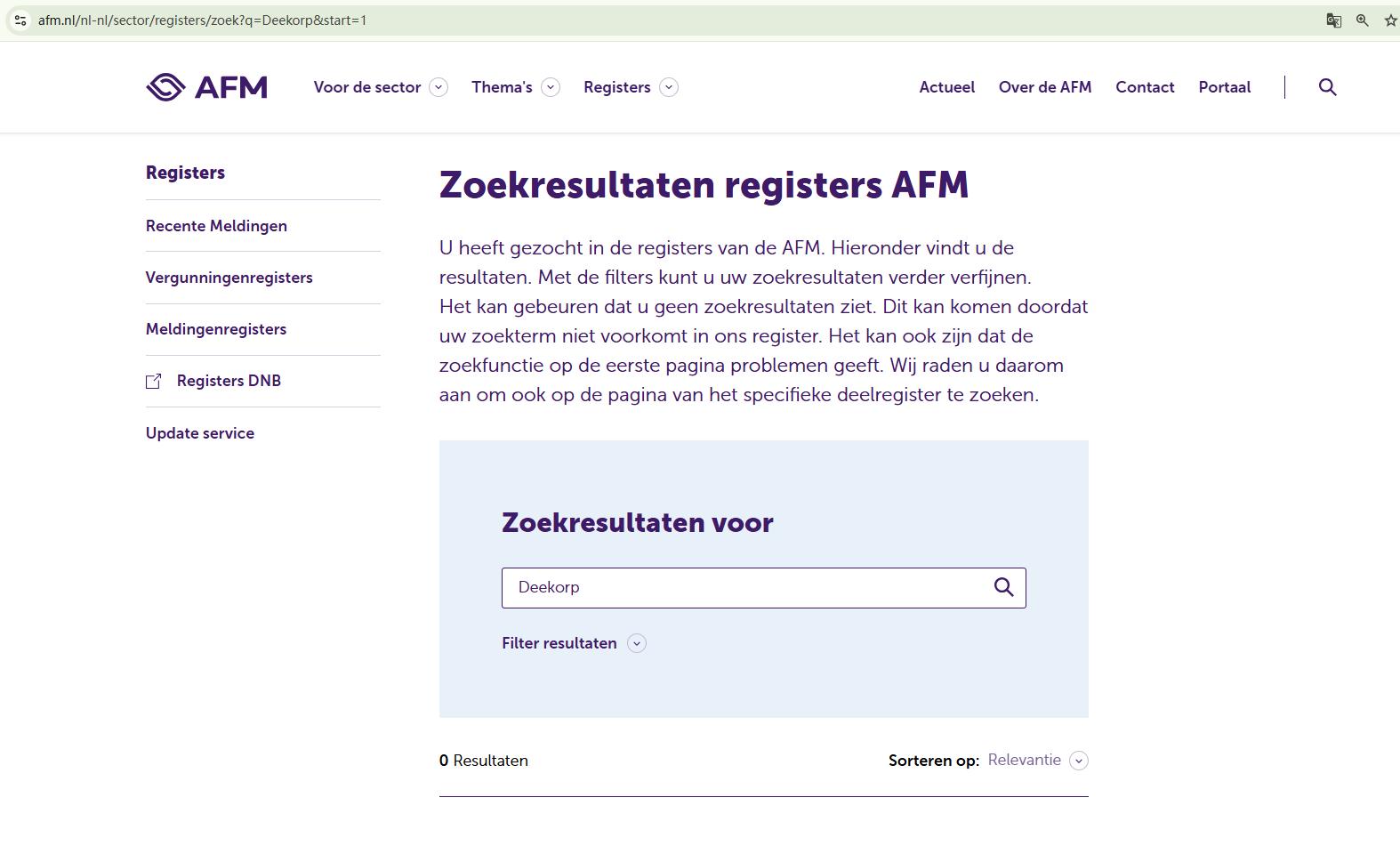Open the site search magnifier icon

(1327, 87)
